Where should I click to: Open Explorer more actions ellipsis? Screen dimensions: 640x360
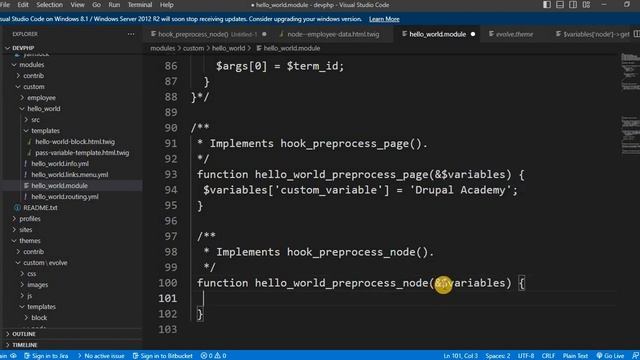coord(131,34)
